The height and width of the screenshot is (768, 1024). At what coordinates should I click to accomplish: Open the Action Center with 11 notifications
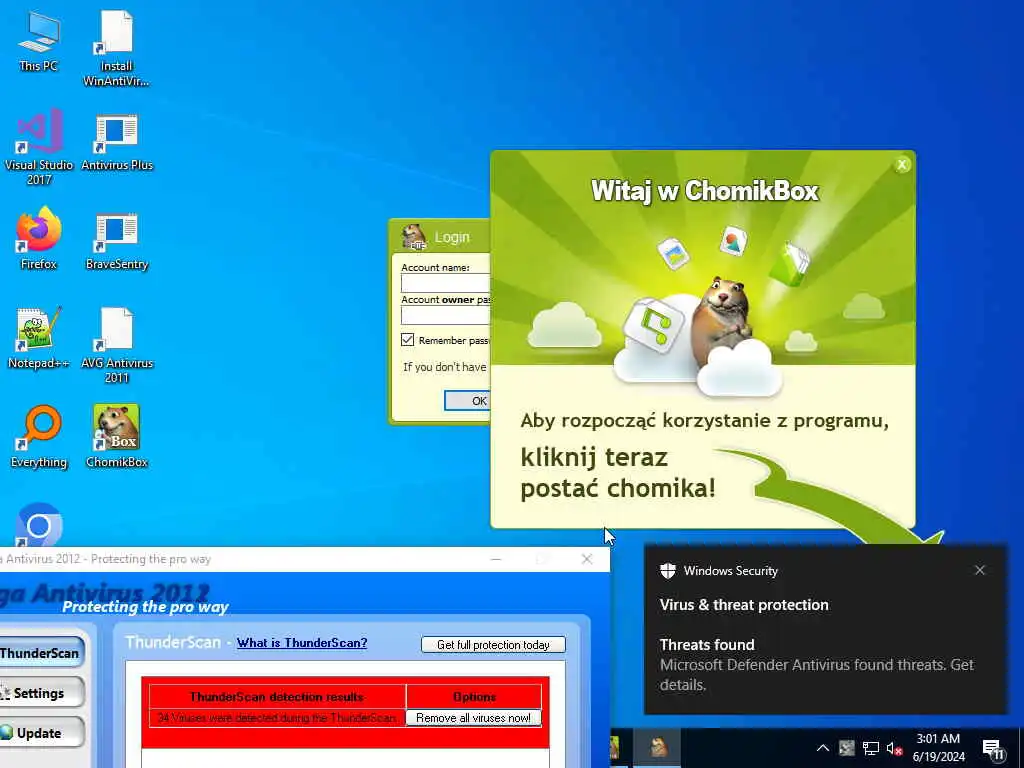click(992, 749)
